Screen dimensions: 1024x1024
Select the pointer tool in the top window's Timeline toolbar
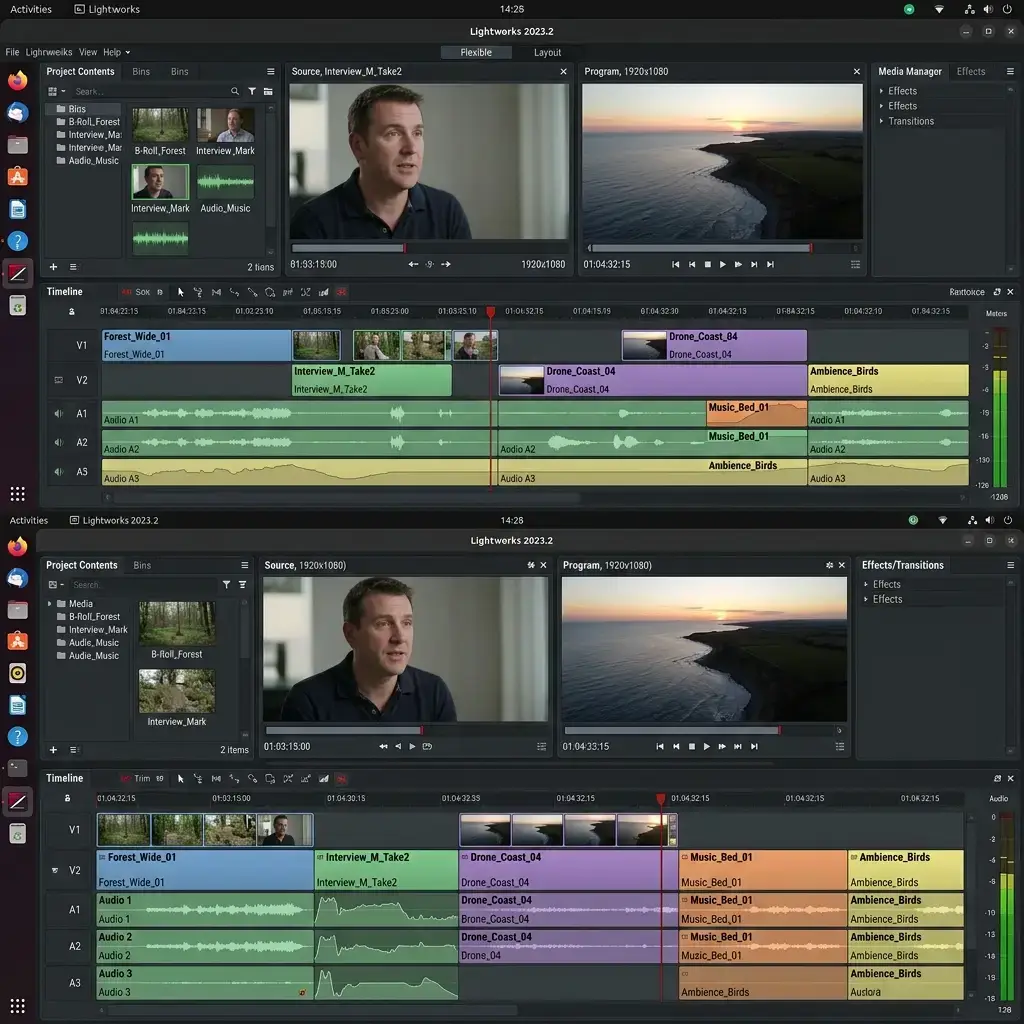point(181,293)
